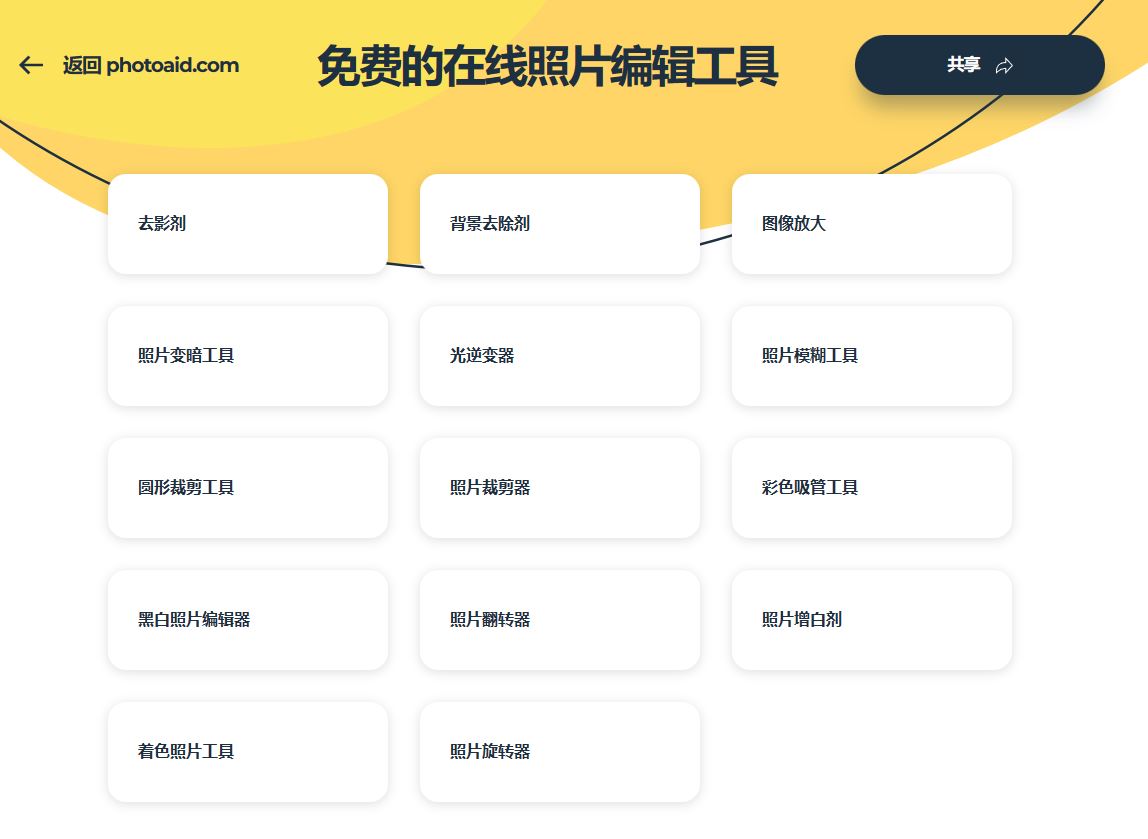This screenshot has width=1148, height=839.
Task: Open the 着色照片工具 card
Action: pos(247,752)
